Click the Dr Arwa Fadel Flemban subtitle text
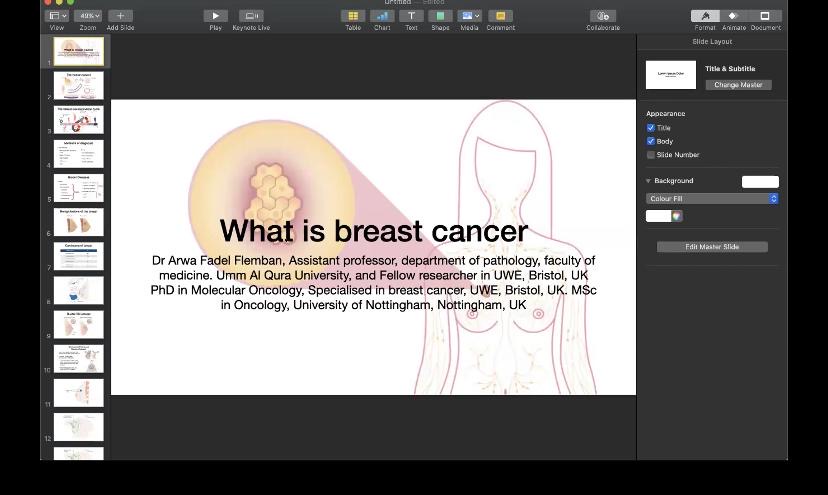The height and width of the screenshot is (495, 828). (x=373, y=283)
